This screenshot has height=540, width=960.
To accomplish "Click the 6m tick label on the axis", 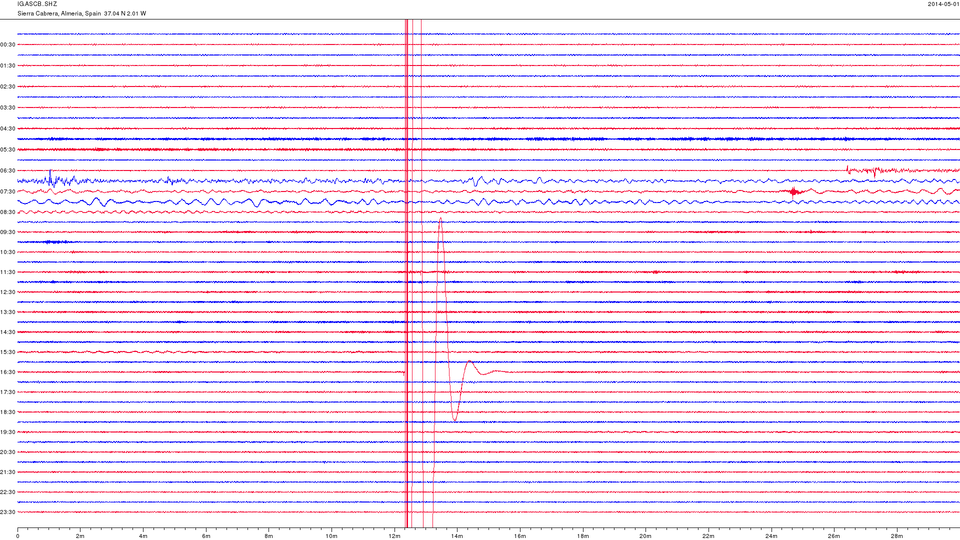I will pyautogui.click(x=206, y=536).
